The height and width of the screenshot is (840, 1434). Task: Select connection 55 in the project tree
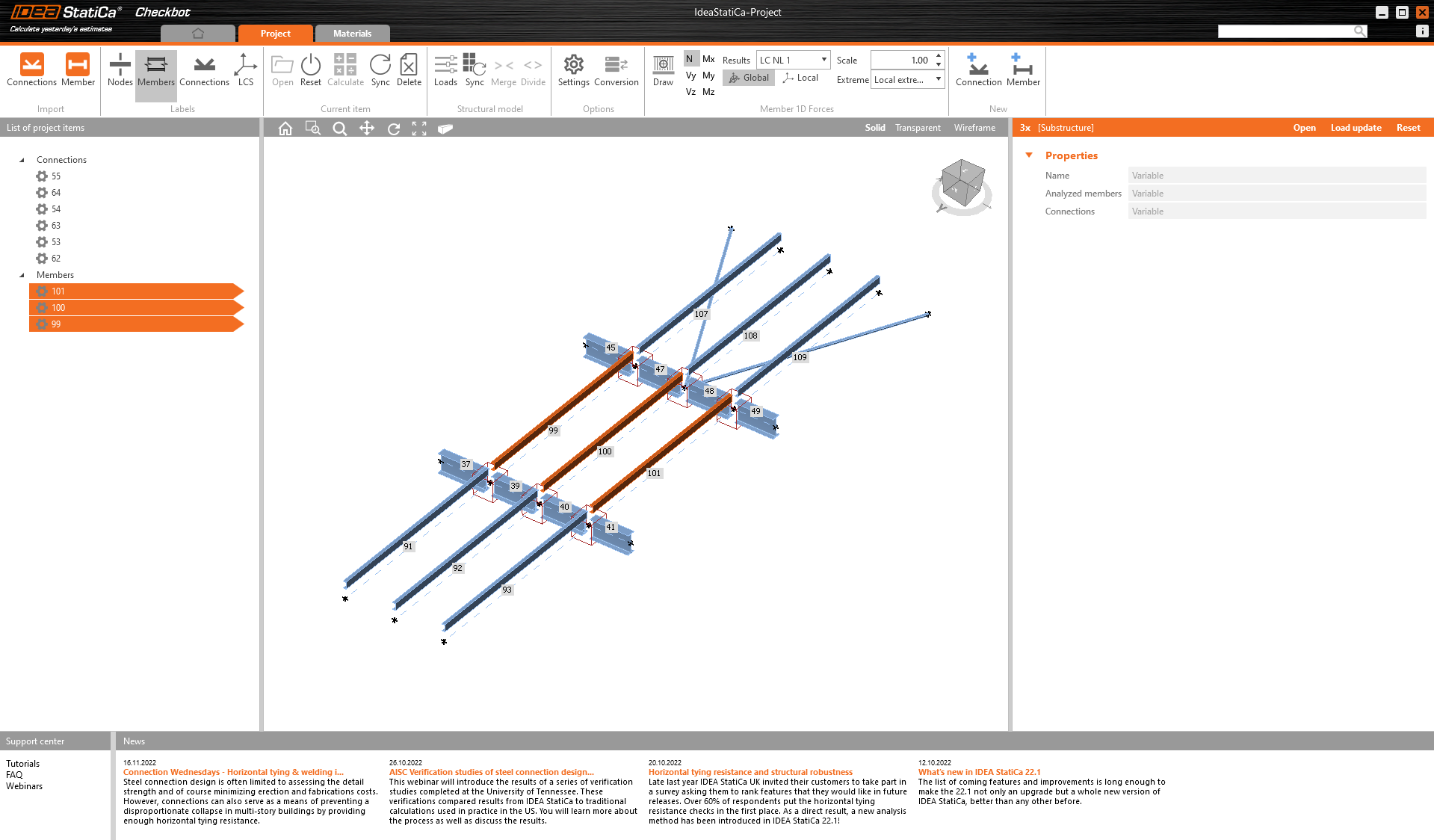pyautogui.click(x=56, y=176)
